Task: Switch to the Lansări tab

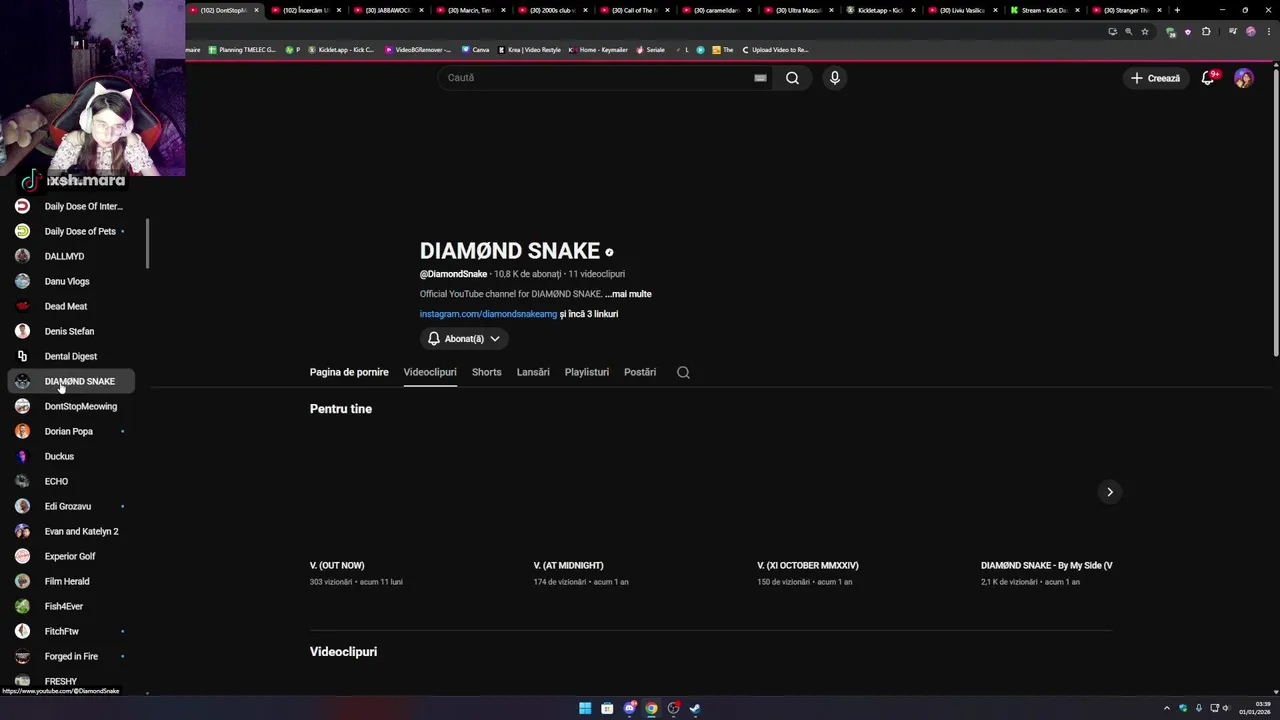Action: pos(533,372)
